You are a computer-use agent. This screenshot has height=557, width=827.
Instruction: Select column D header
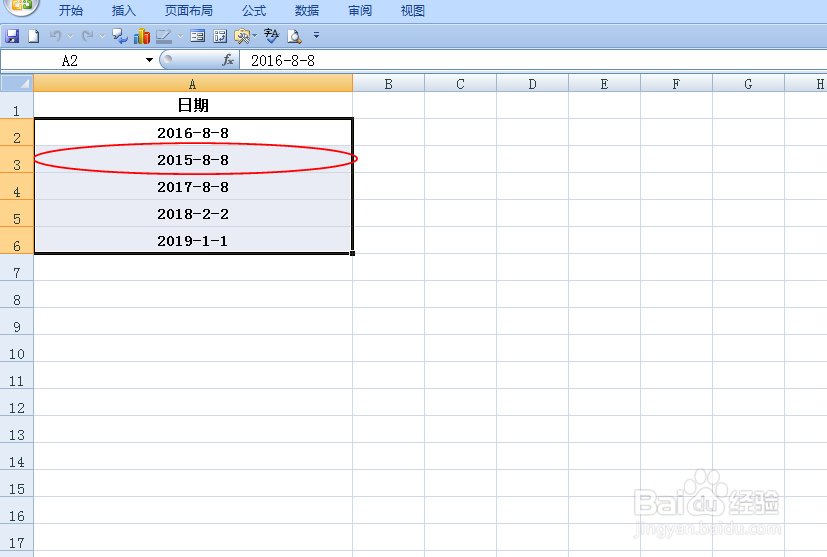[533, 83]
